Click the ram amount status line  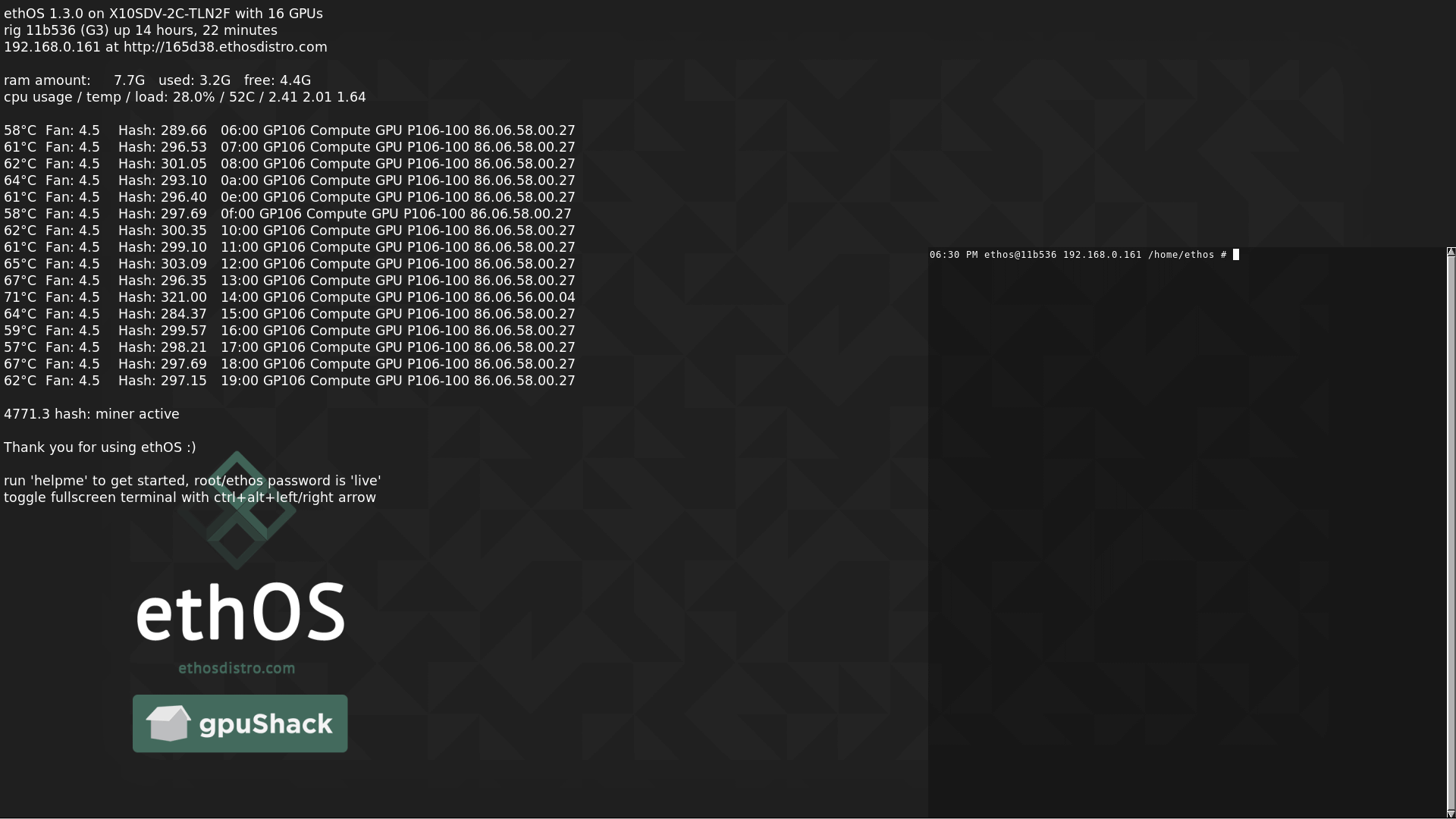coord(157,80)
